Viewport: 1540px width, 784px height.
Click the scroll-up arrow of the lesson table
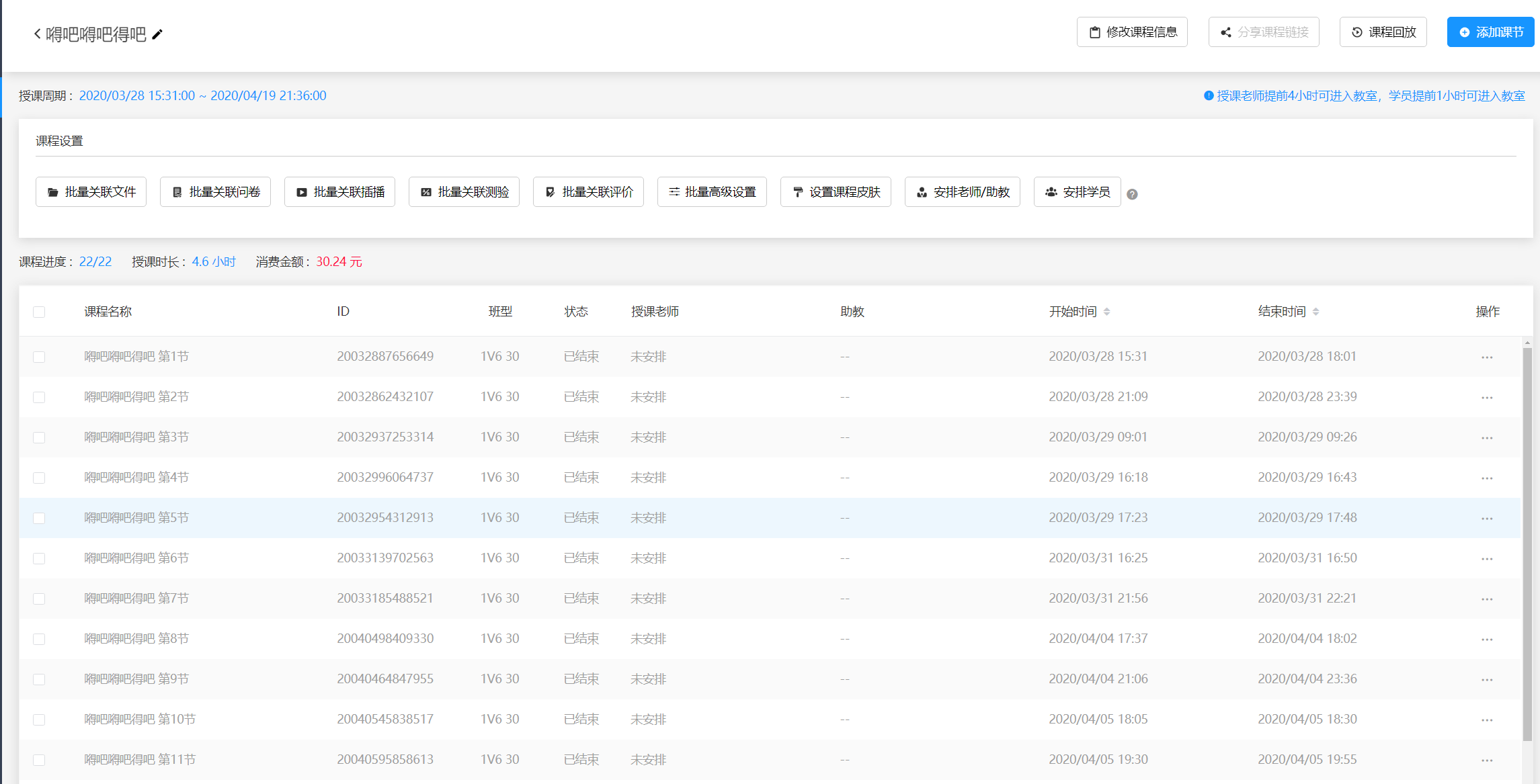click(x=1527, y=343)
